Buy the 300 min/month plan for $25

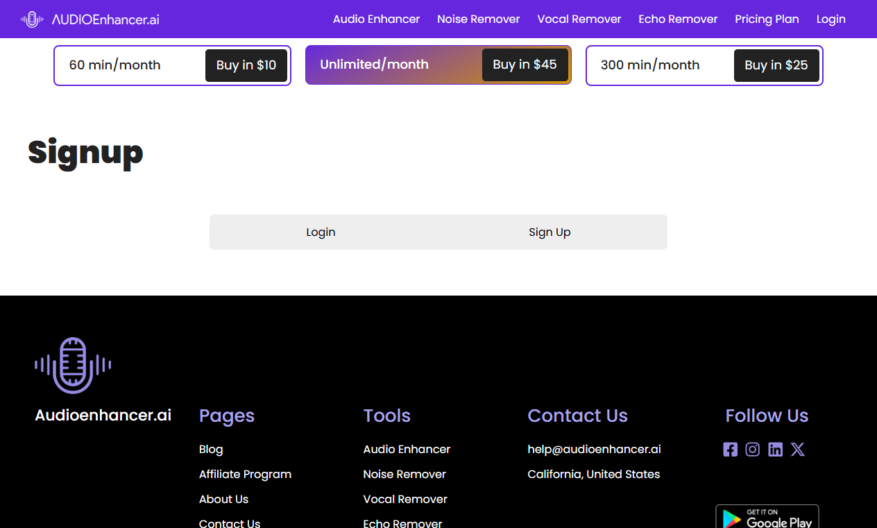[x=776, y=65]
